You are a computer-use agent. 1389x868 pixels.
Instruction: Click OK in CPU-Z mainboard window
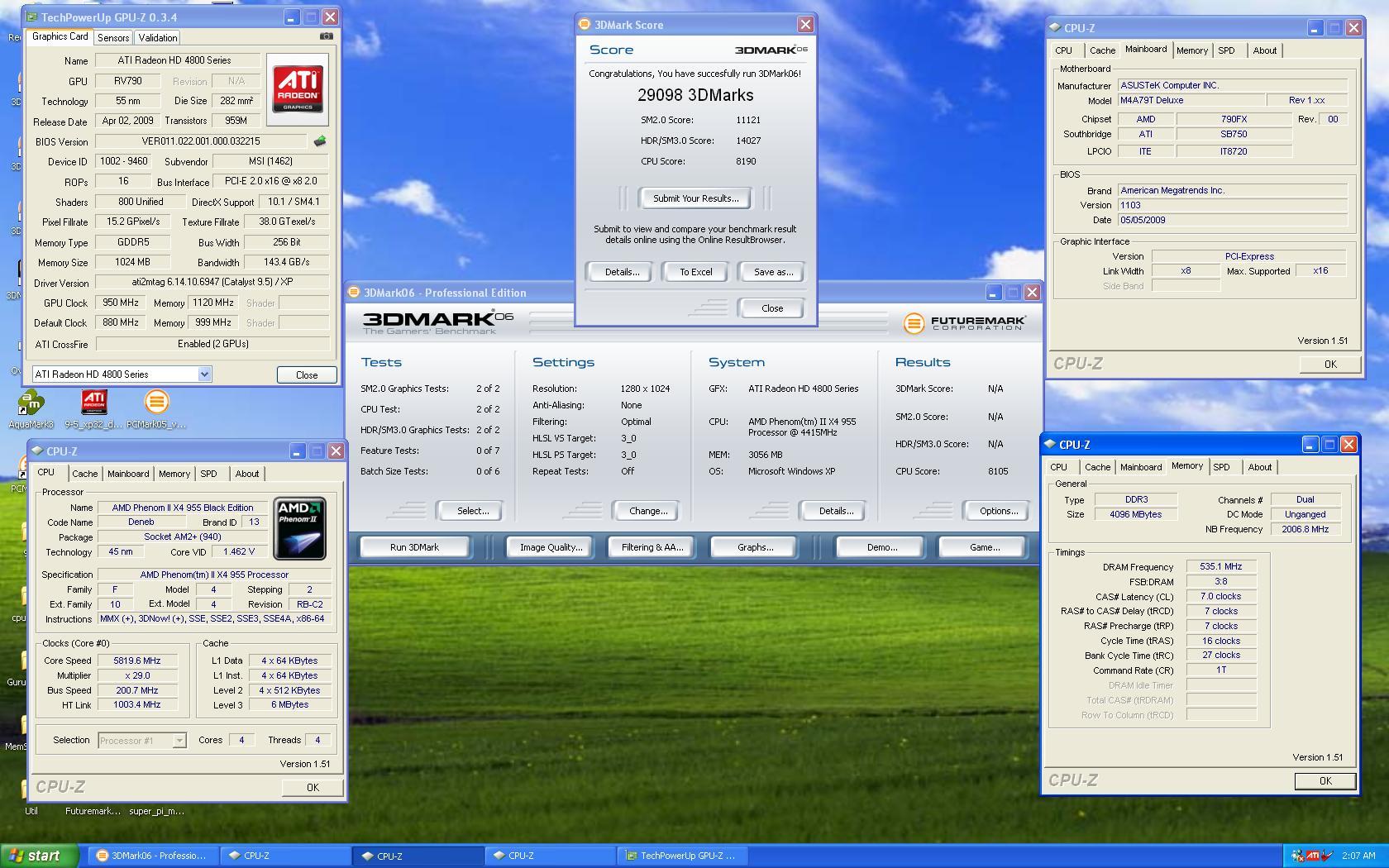(x=1329, y=365)
